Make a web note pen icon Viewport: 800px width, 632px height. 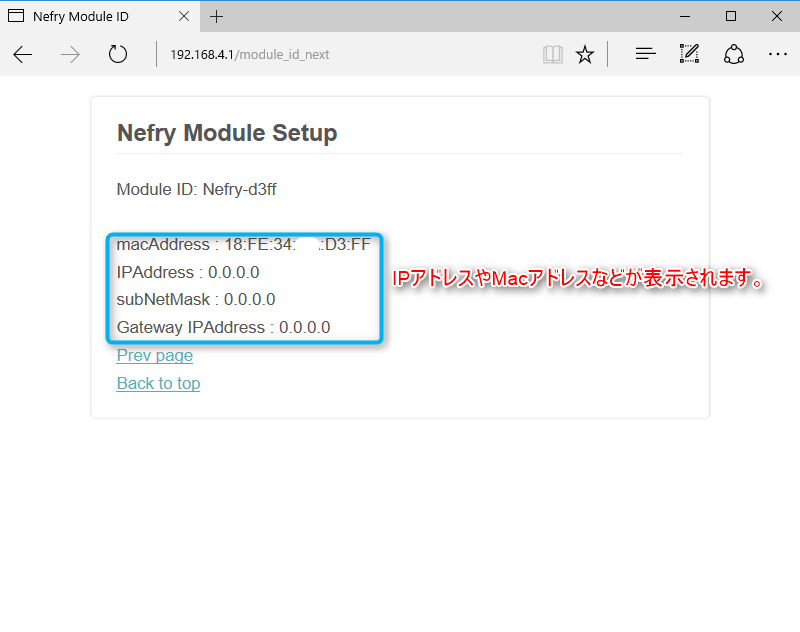[689, 54]
